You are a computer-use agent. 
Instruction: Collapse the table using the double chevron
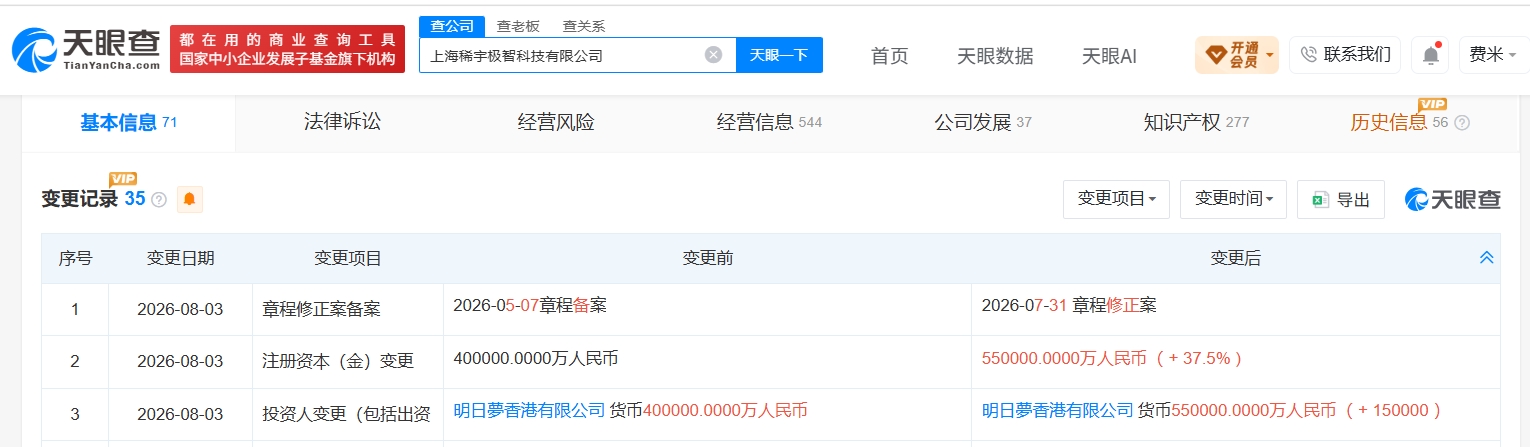(x=1486, y=258)
